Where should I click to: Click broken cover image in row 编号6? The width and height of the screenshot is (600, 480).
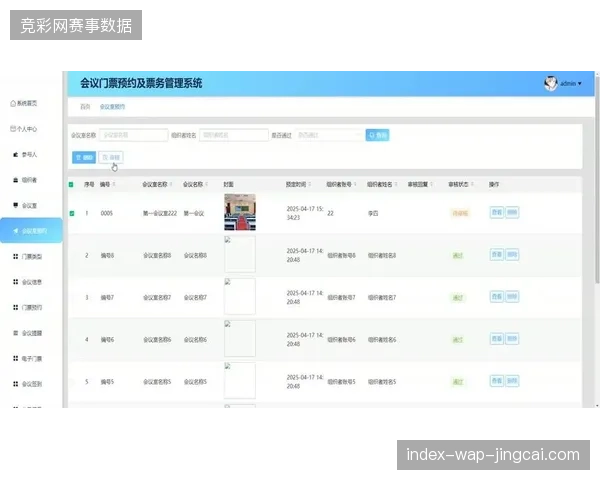(x=240, y=338)
